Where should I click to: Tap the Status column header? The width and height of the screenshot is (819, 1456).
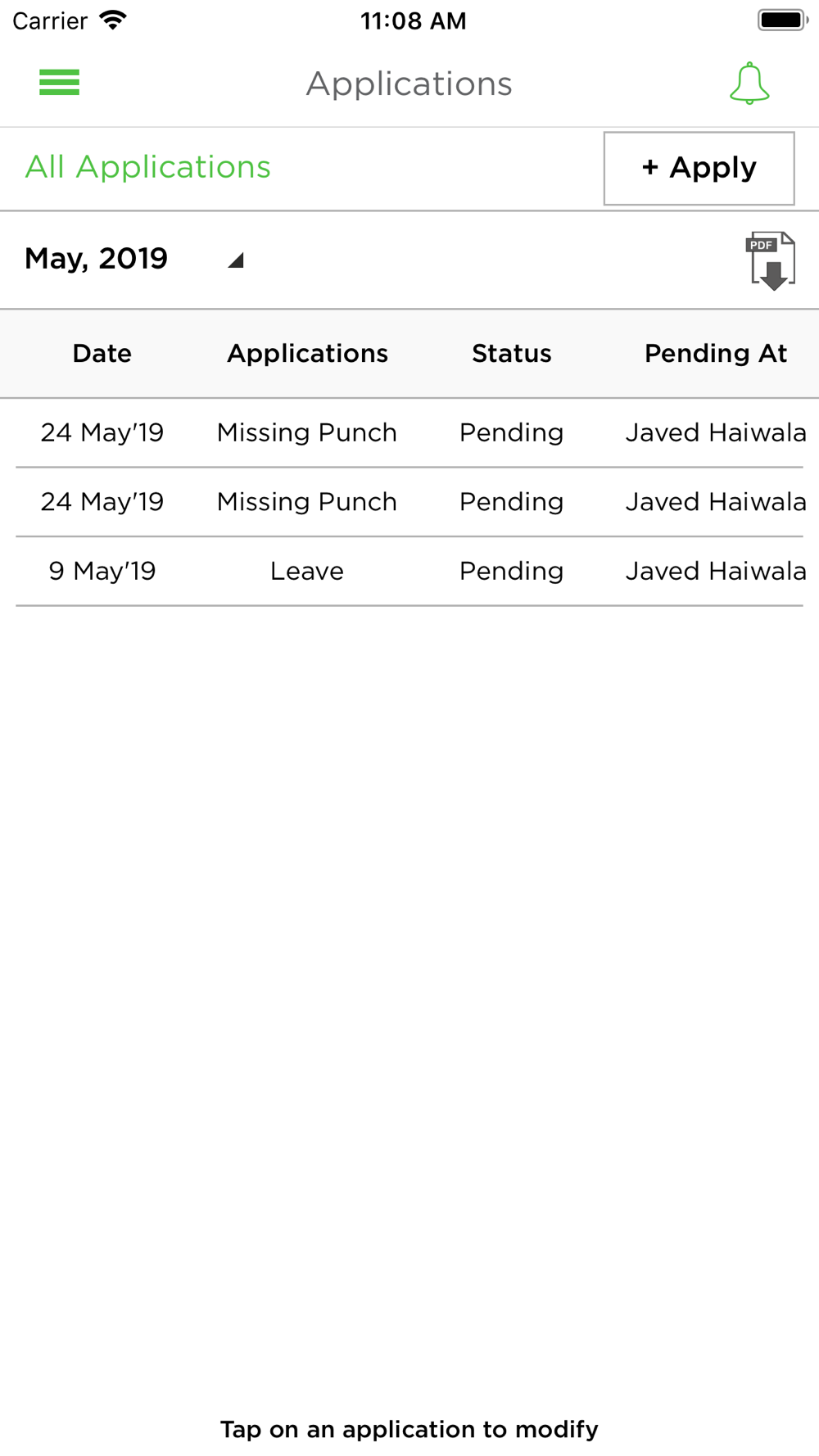pos(511,354)
